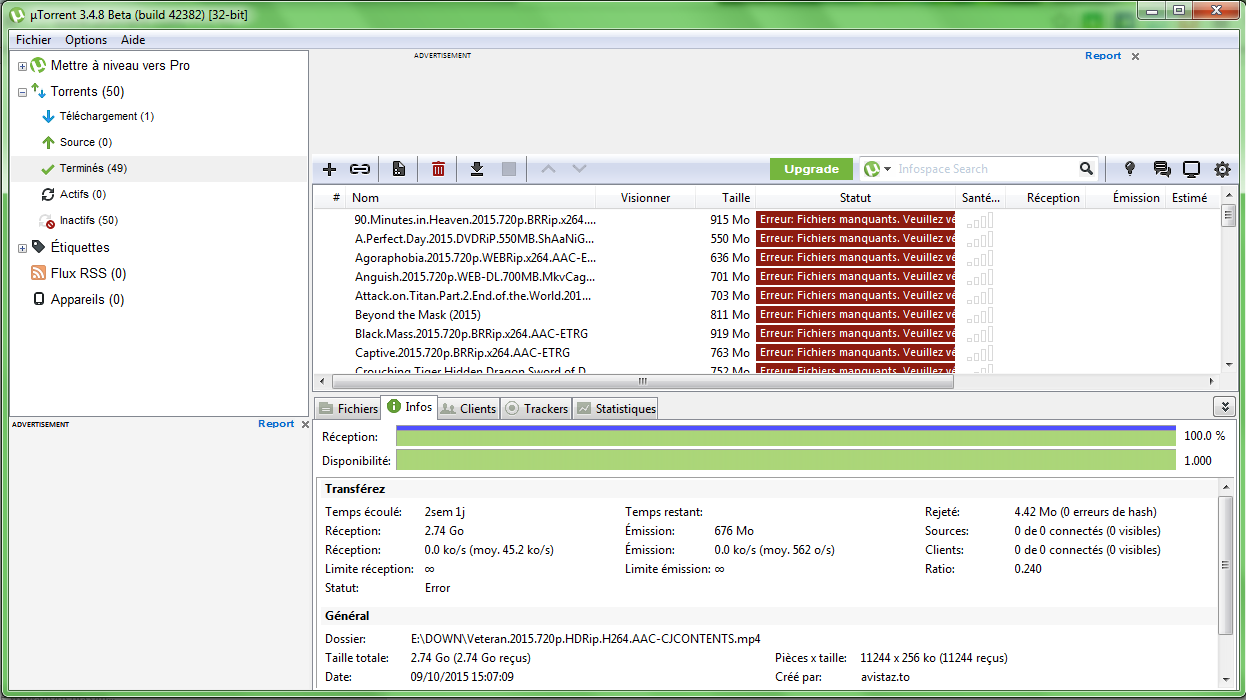1246x700 pixels.
Task: Select the Black.Mass.2015 torrent row
Action: (768, 333)
